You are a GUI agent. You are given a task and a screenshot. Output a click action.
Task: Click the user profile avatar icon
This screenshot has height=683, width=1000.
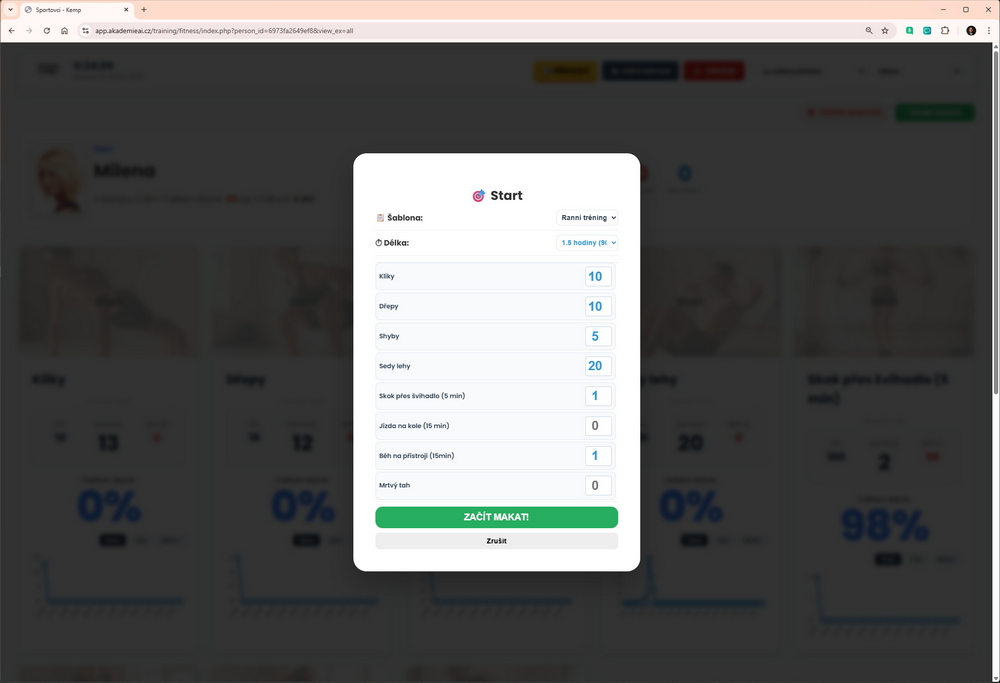(x=971, y=31)
